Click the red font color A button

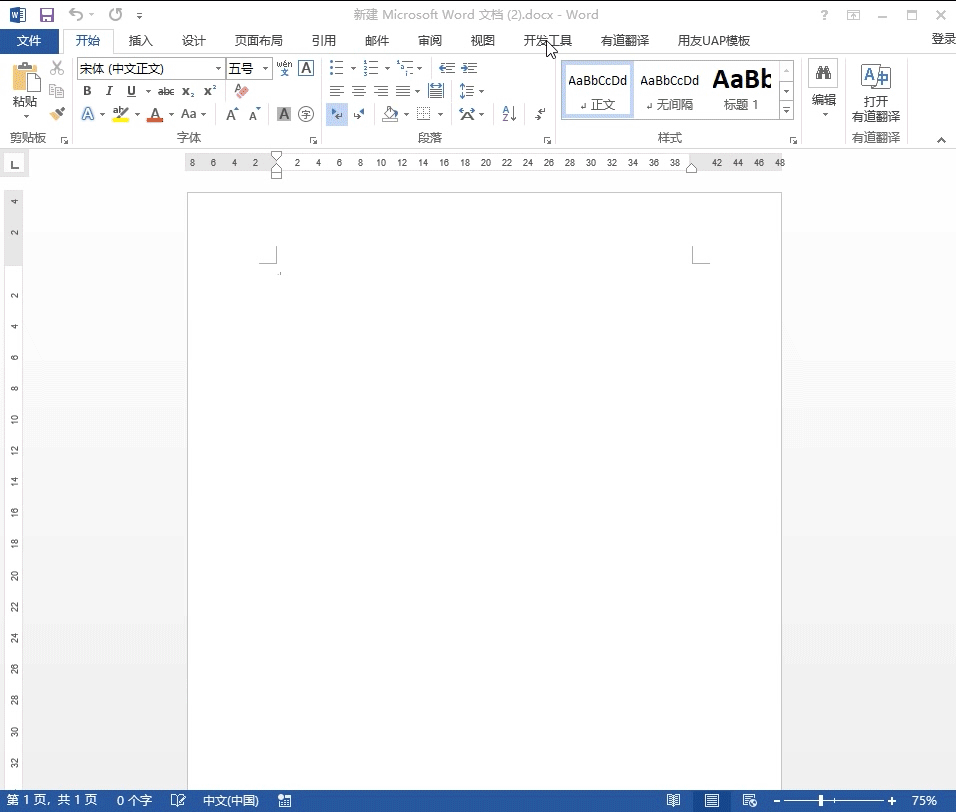click(155, 114)
